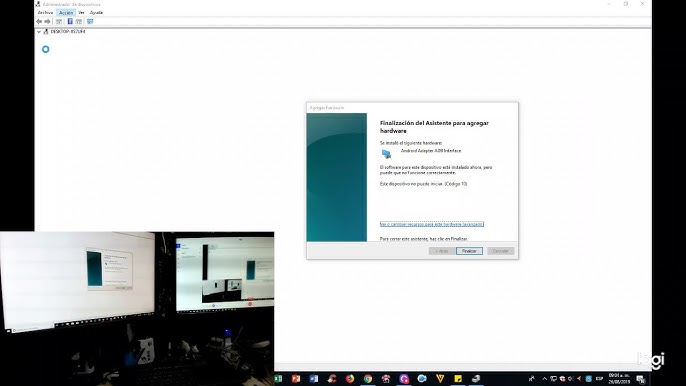
Task: Click the red-and-white tray icon
Action: tap(563, 379)
